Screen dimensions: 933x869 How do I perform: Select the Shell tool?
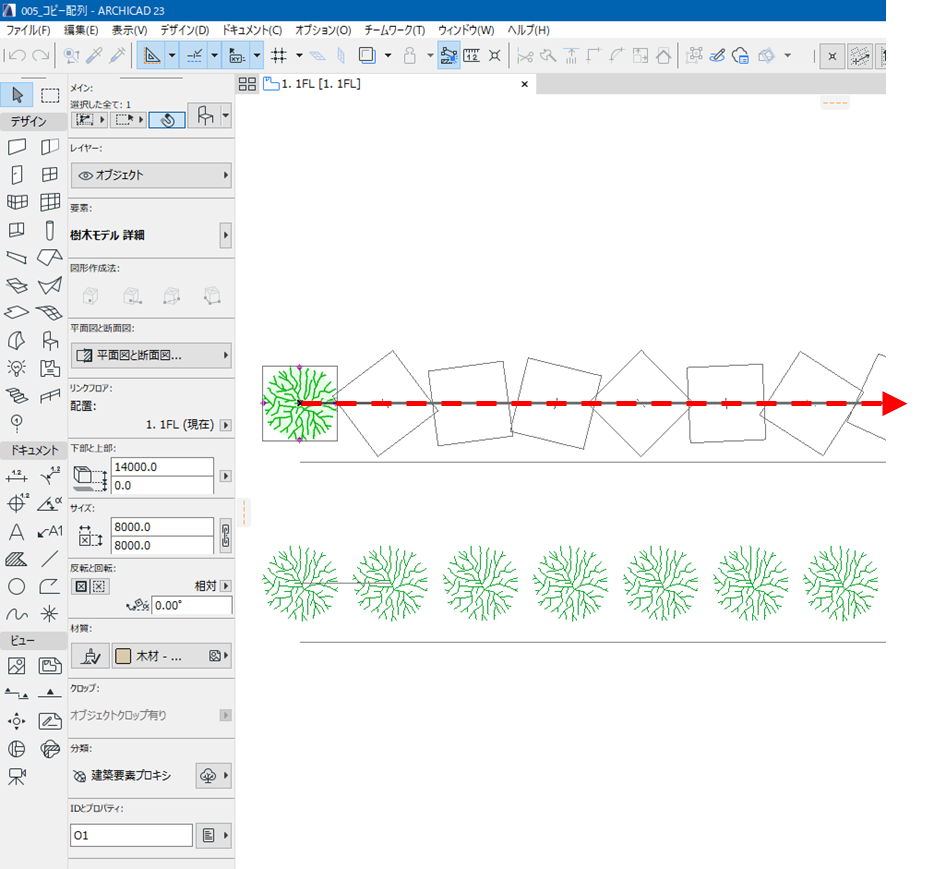point(50,285)
